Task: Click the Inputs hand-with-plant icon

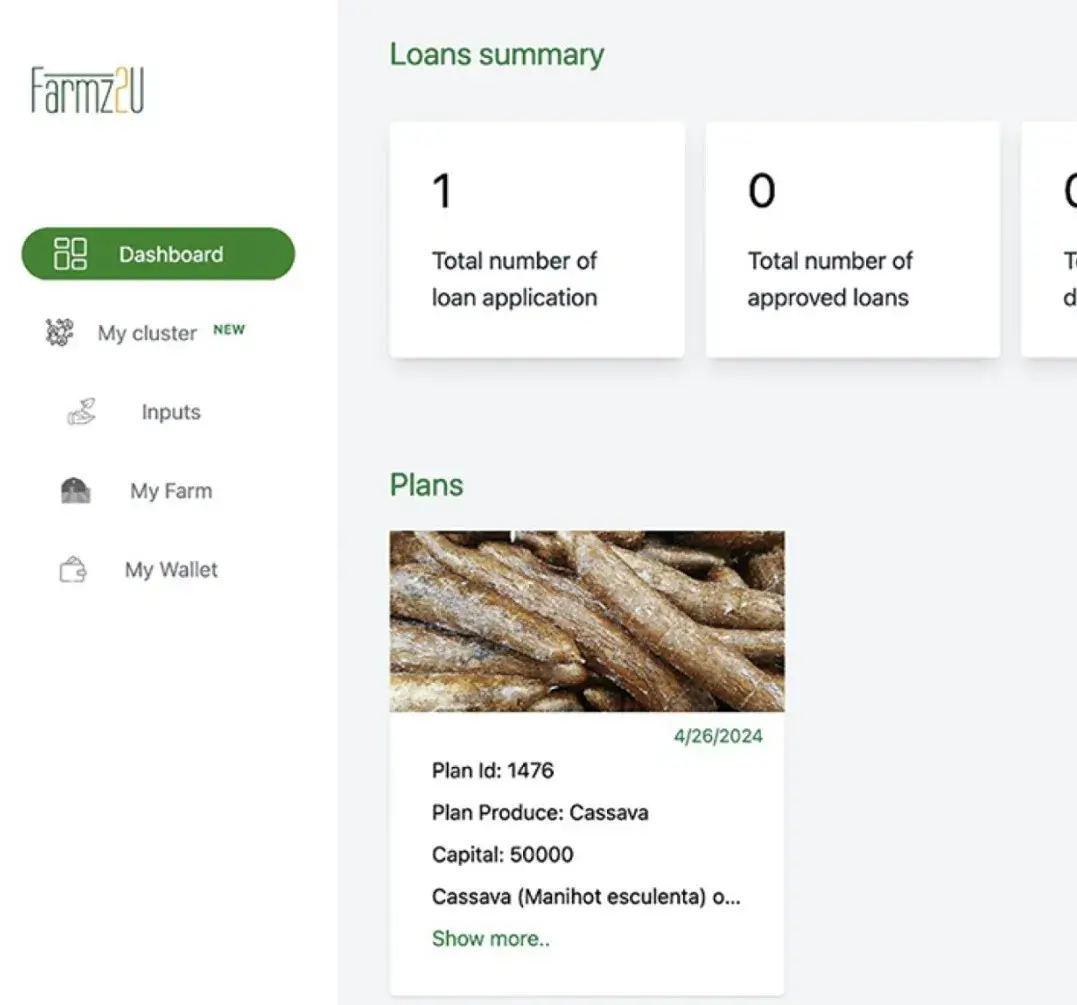Action: 81,412
